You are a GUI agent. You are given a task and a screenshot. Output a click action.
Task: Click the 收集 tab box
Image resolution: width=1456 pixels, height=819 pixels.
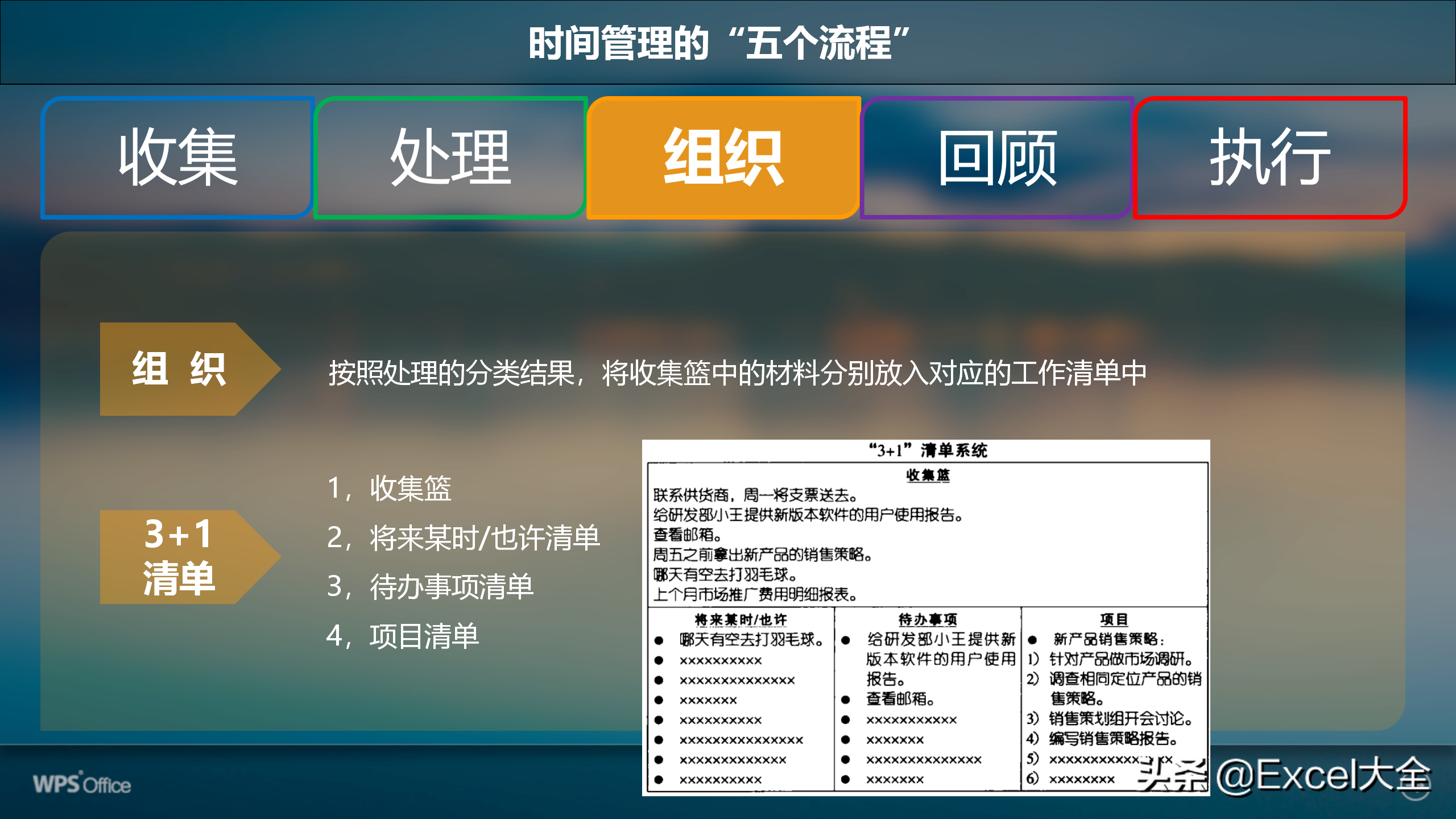pyautogui.click(x=177, y=158)
